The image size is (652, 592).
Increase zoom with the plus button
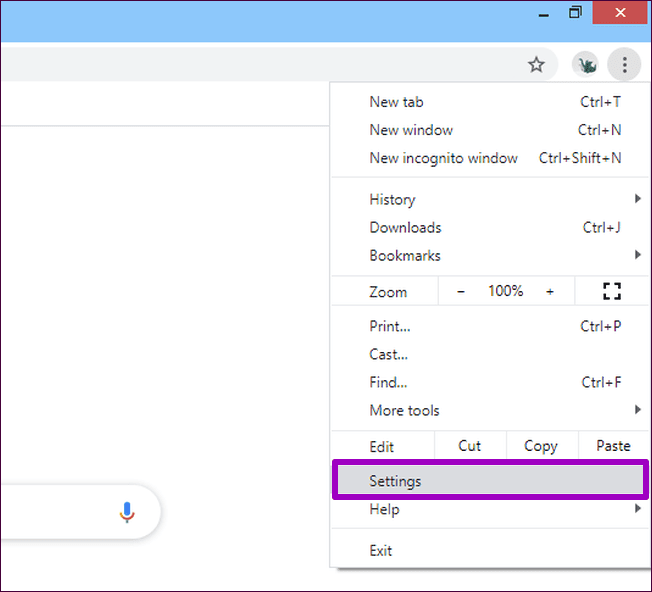point(550,291)
